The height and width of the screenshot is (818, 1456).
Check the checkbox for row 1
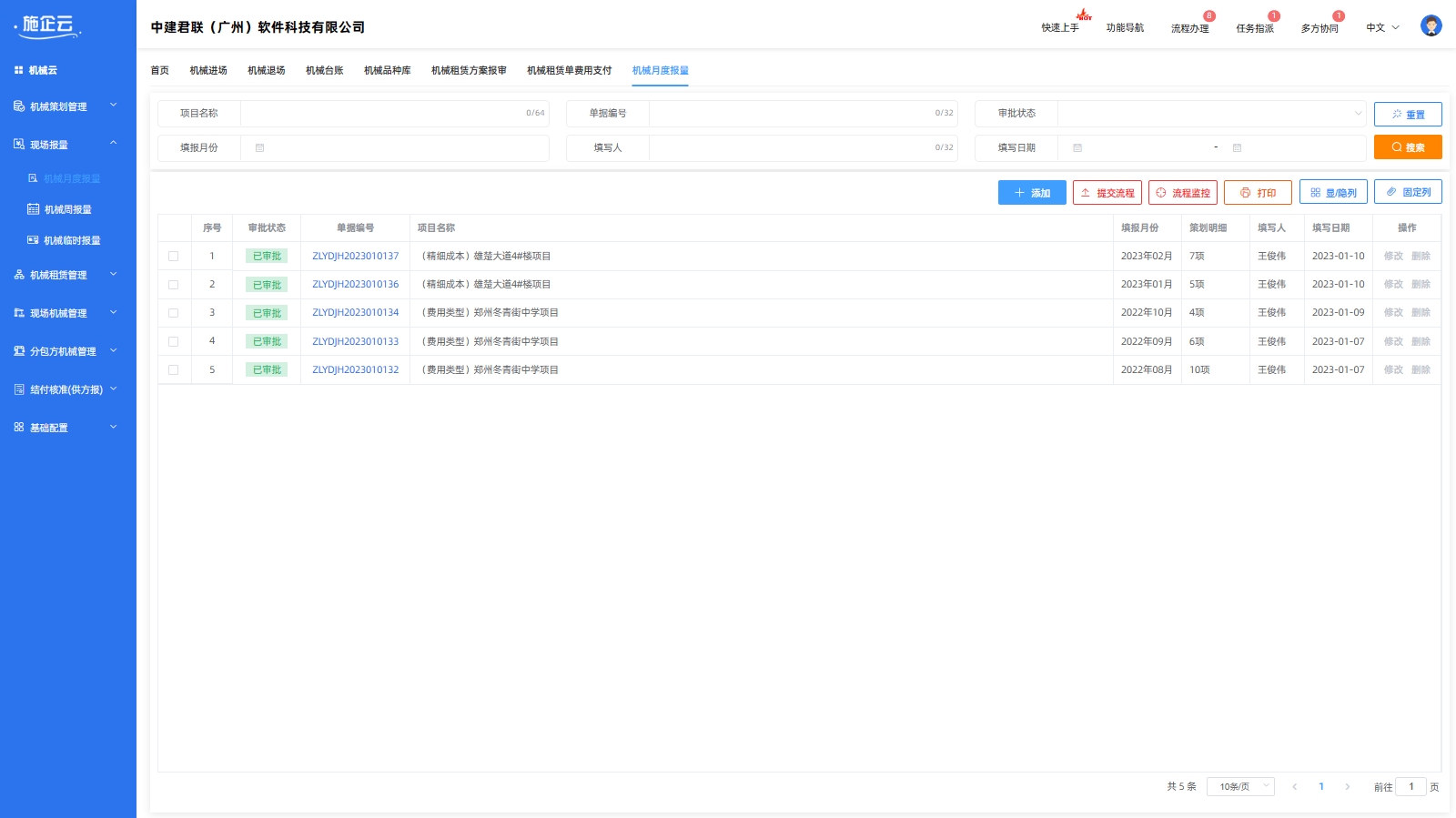coord(173,257)
